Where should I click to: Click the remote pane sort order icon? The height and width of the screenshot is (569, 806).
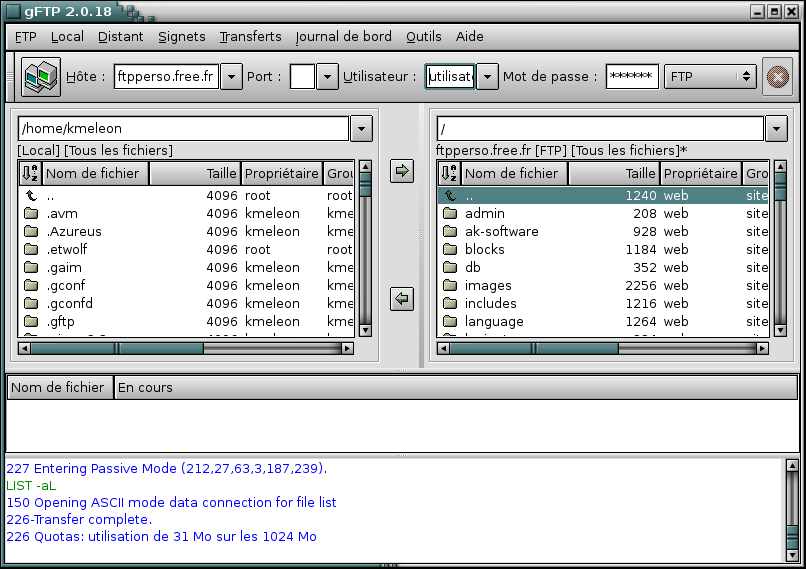click(x=449, y=173)
